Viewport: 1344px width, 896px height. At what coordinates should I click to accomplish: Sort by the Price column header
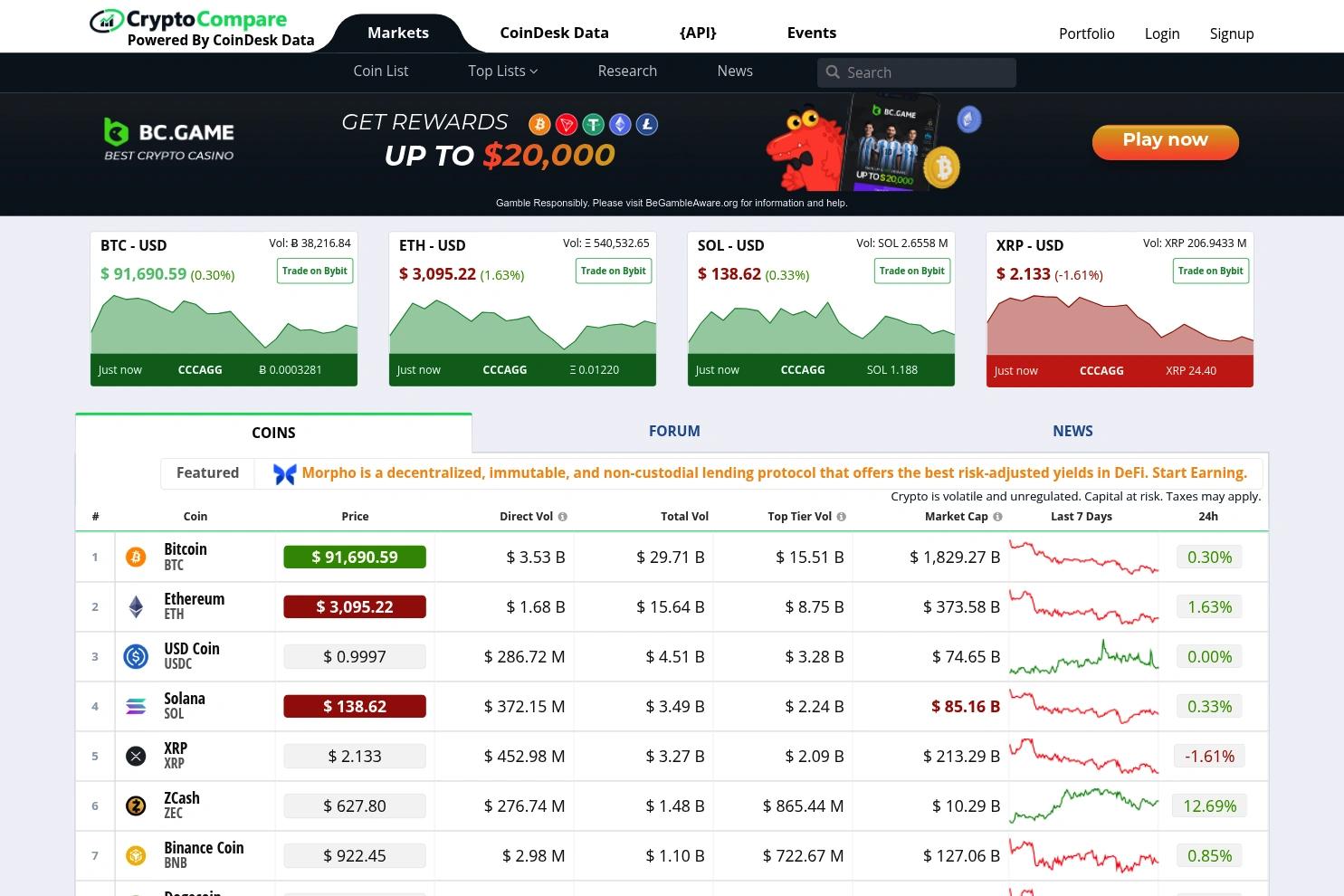pos(355,517)
